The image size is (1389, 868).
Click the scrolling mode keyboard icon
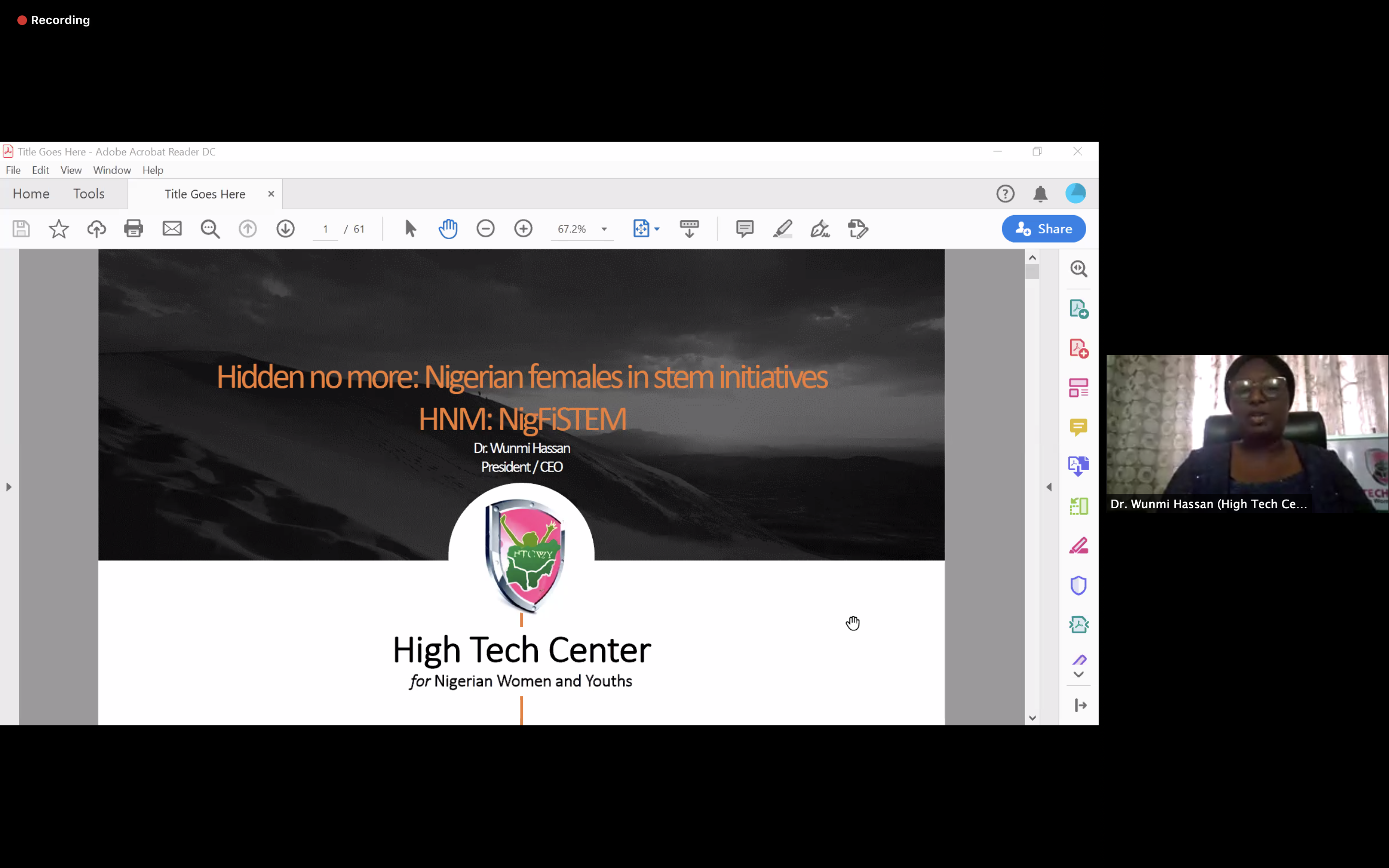click(689, 229)
